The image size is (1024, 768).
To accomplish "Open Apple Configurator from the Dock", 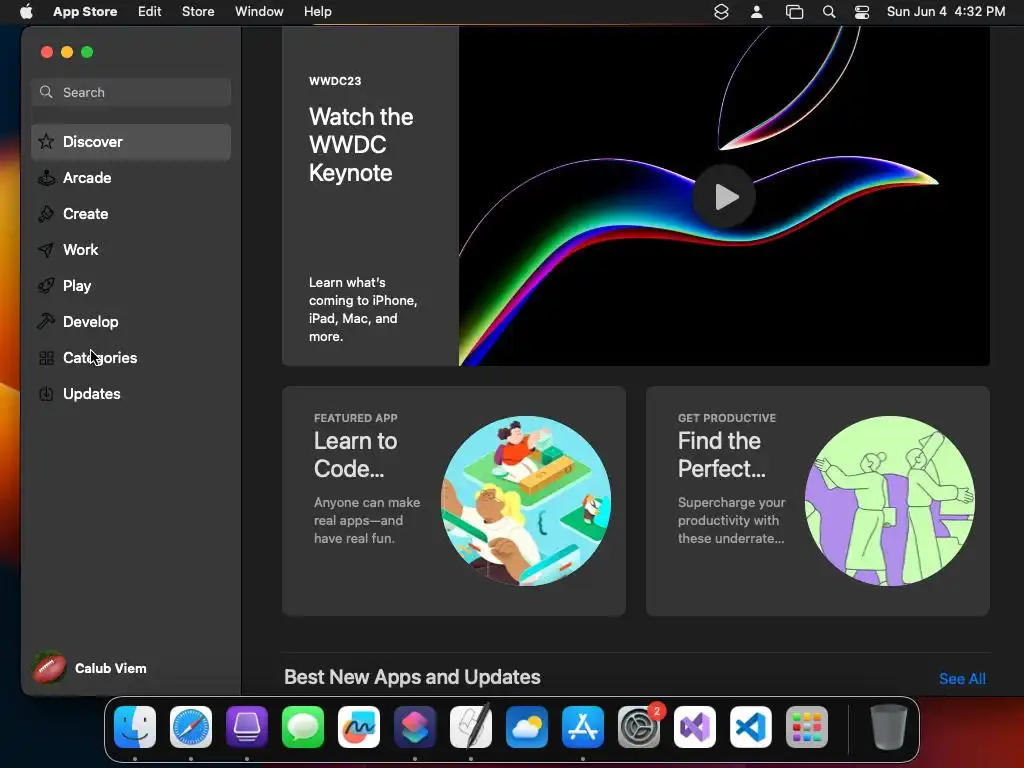I will (247, 727).
